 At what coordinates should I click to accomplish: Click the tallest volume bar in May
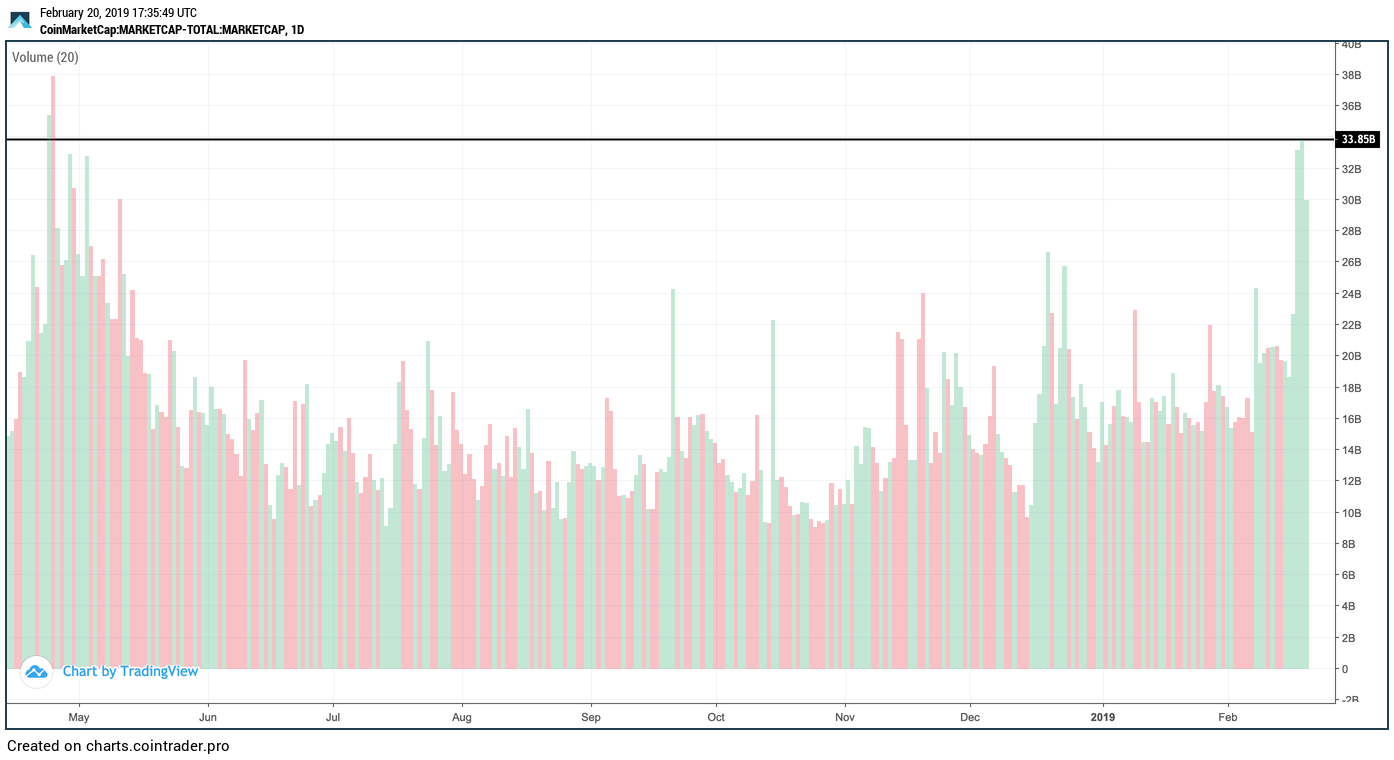click(x=53, y=300)
